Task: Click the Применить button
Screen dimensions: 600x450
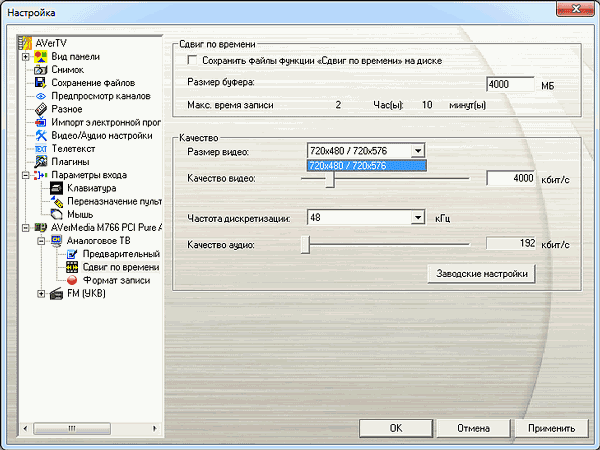Action: click(551, 428)
